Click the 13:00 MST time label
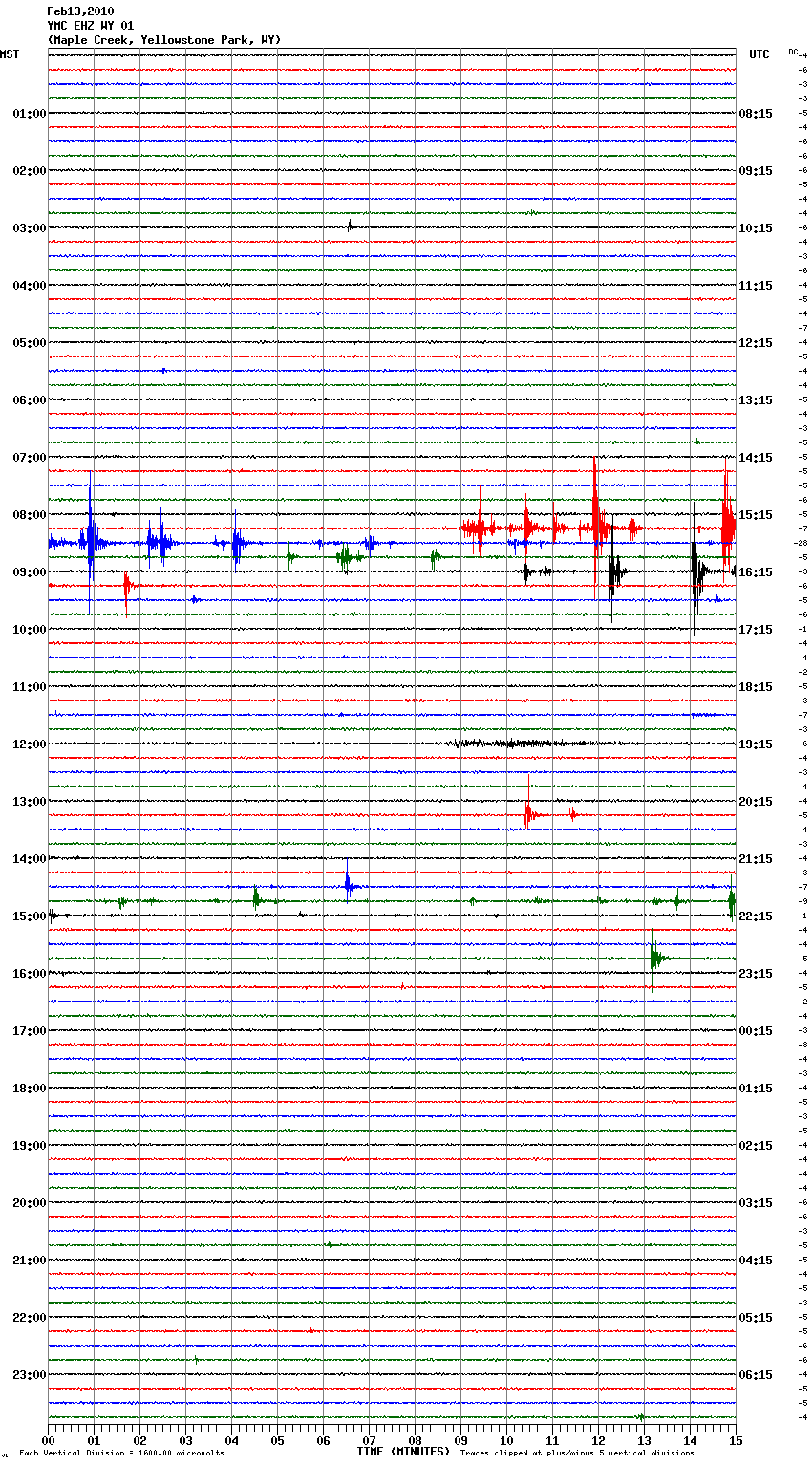This screenshot has width=812, height=1466. pos(30,802)
